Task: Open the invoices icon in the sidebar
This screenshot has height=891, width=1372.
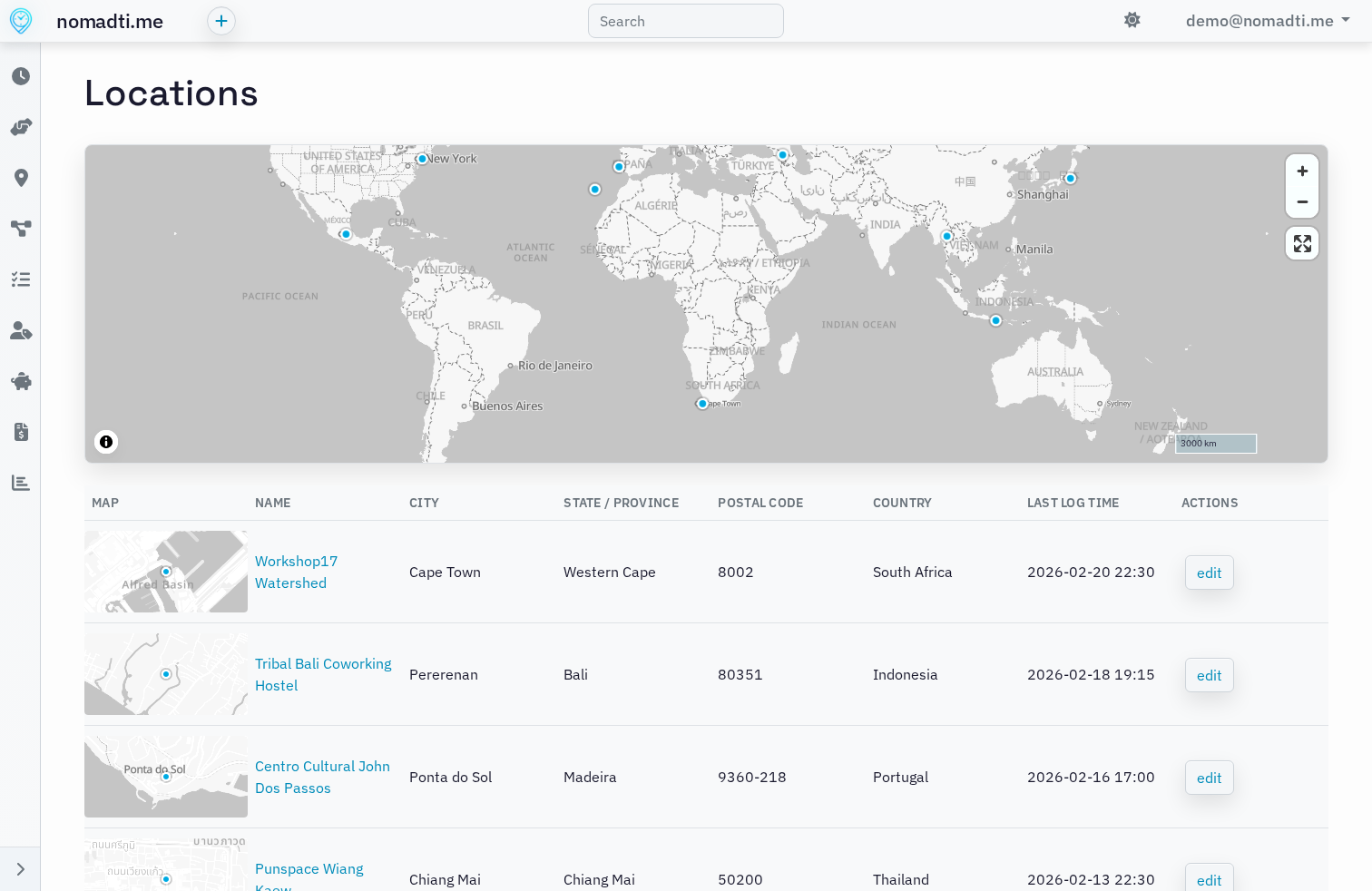Action: [x=20, y=432]
